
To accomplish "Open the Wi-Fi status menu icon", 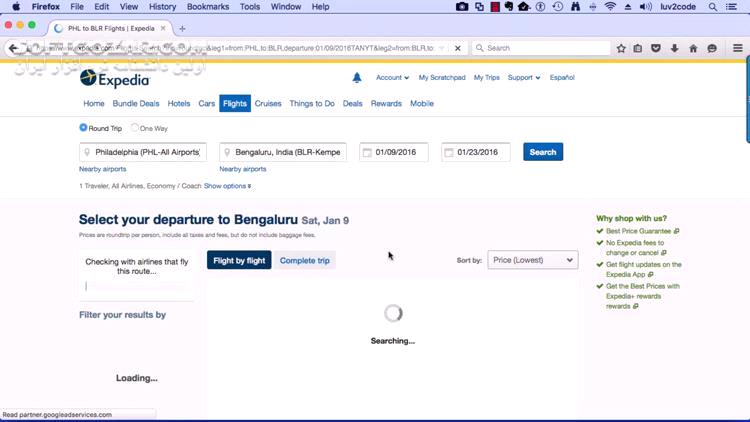I will click(x=610, y=7).
